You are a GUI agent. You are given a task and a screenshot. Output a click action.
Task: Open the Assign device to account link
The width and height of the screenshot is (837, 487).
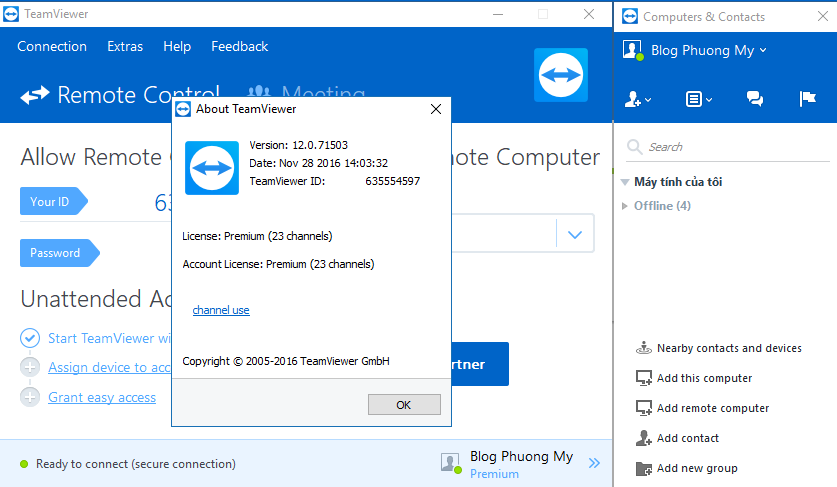coord(109,367)
